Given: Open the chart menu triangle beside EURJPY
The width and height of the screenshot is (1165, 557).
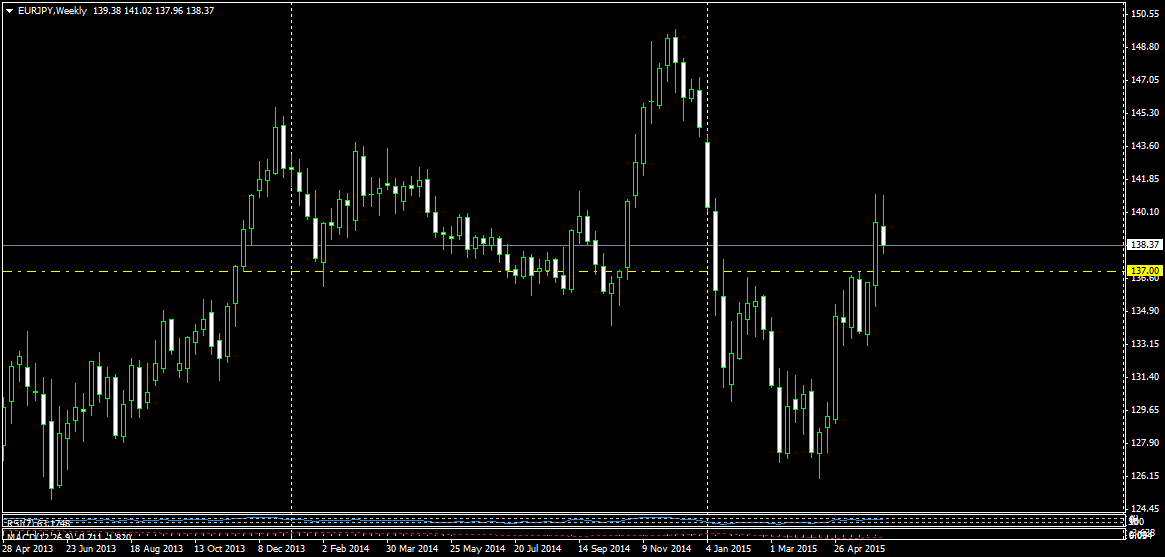Looking at the screenshot, I should tap(9, 11).
